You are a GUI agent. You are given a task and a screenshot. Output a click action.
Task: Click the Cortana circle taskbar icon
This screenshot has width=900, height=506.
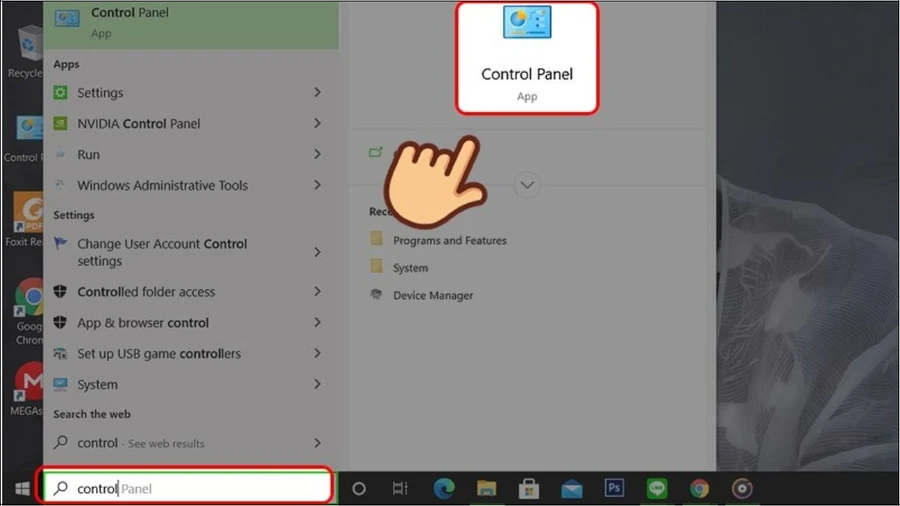[x=359, y=488]
